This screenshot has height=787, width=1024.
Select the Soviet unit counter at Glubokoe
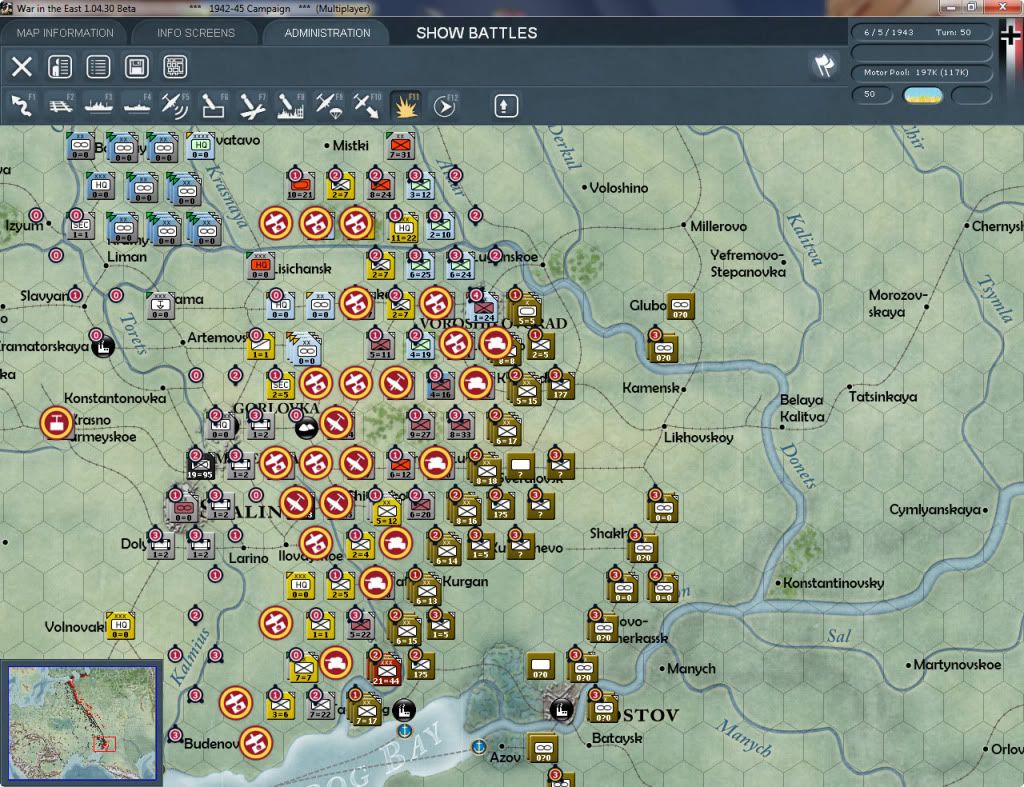(680, 306)
